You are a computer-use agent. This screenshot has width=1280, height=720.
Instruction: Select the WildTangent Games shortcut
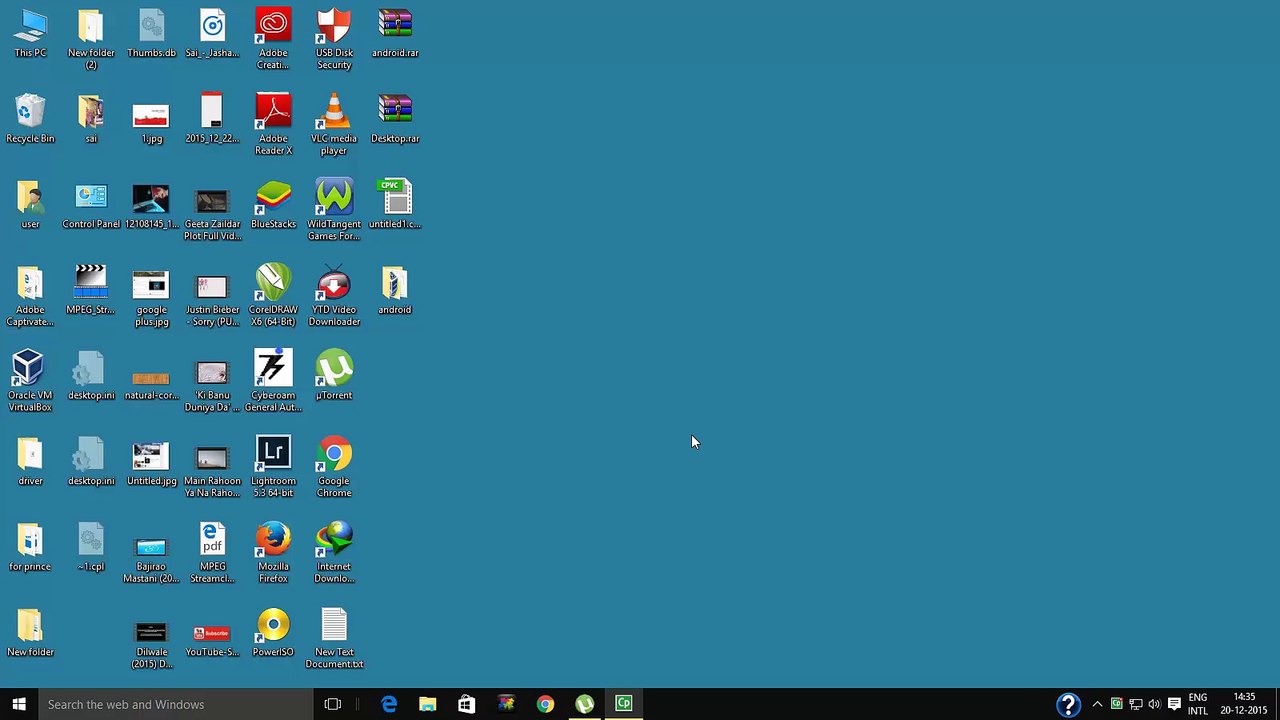tap(334, 210)
